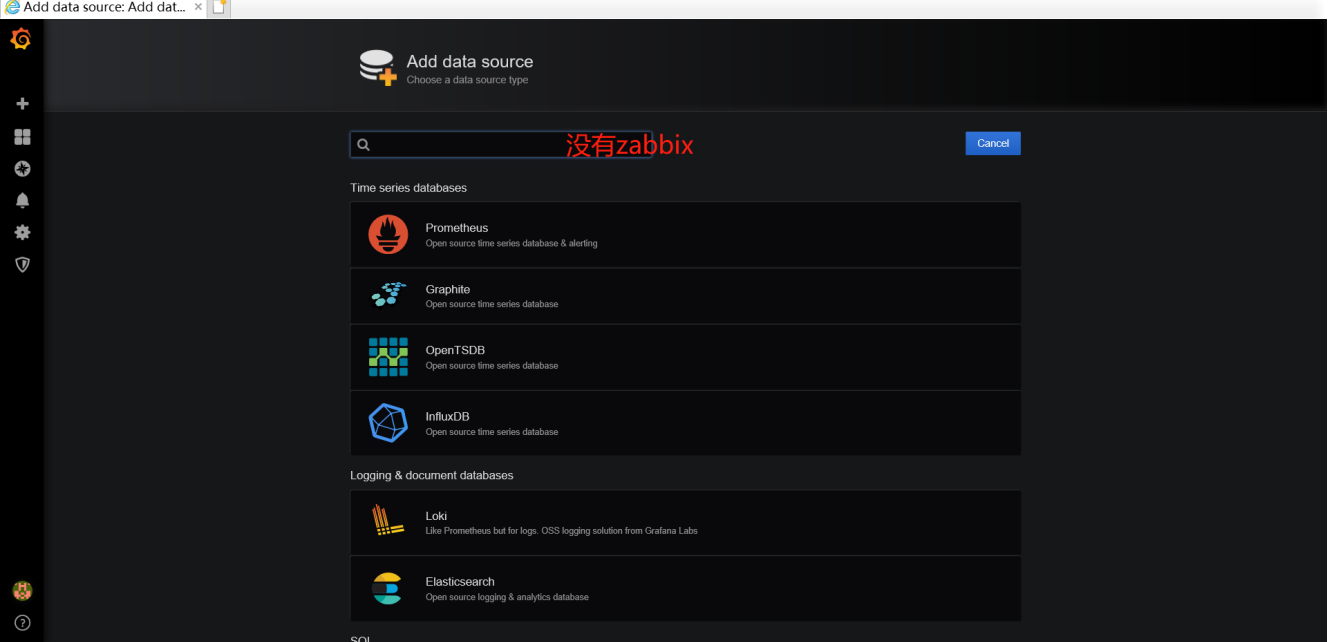Image resolution: width=1329 pixels, height=642 pixels.
Task: Open the Help question mark icon
Action: pyautogui.click(x=22, y=623)
